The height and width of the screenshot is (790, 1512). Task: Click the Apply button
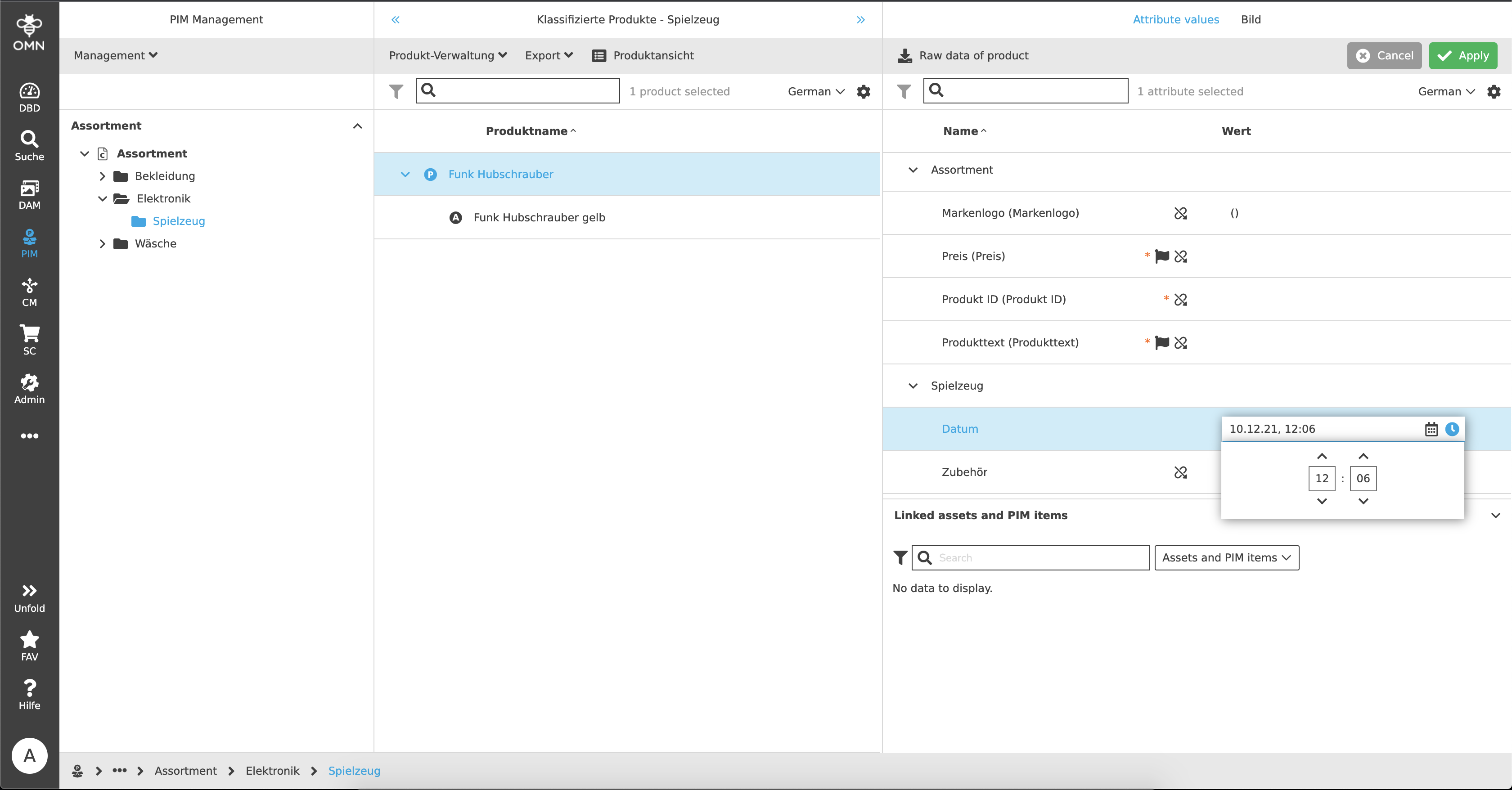[1462, 56]
